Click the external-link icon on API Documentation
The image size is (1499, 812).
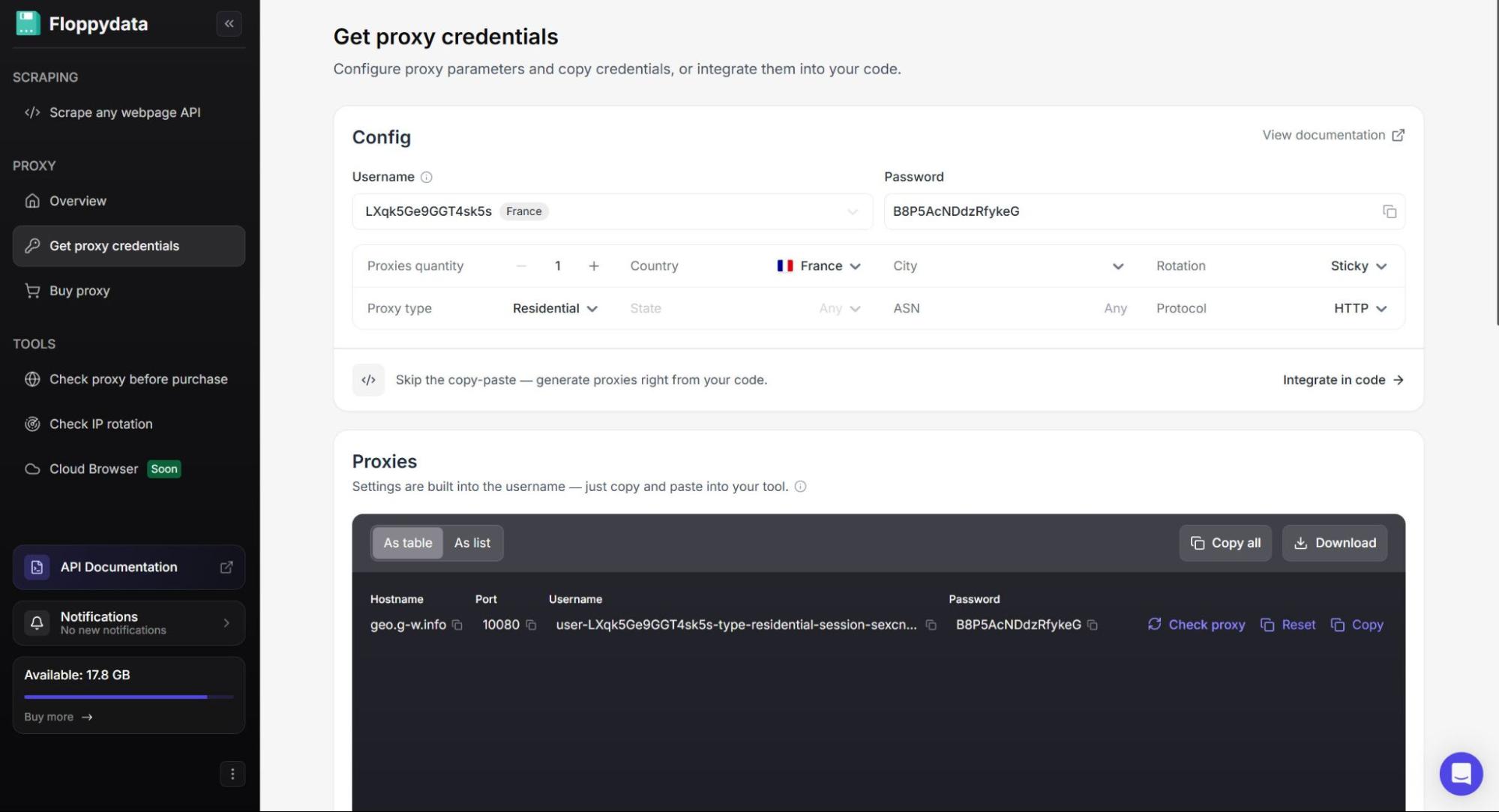coord(226,568)
